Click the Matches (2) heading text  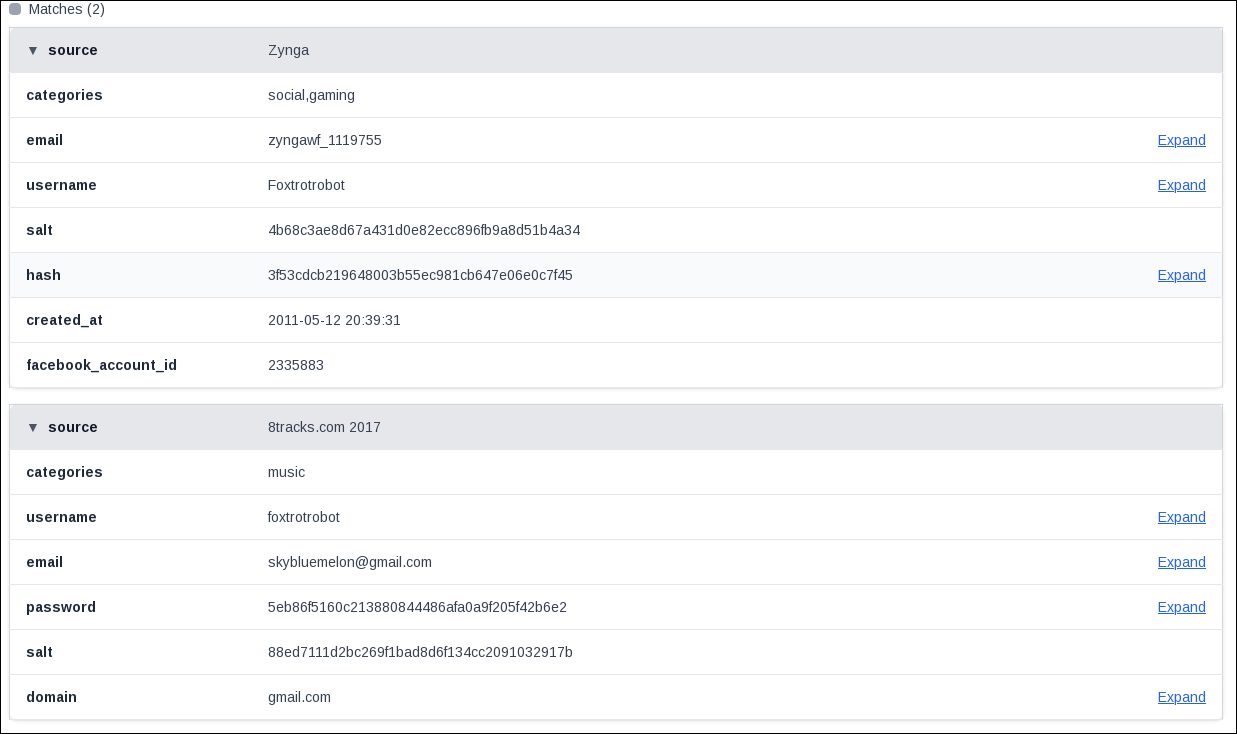point(67,9)
